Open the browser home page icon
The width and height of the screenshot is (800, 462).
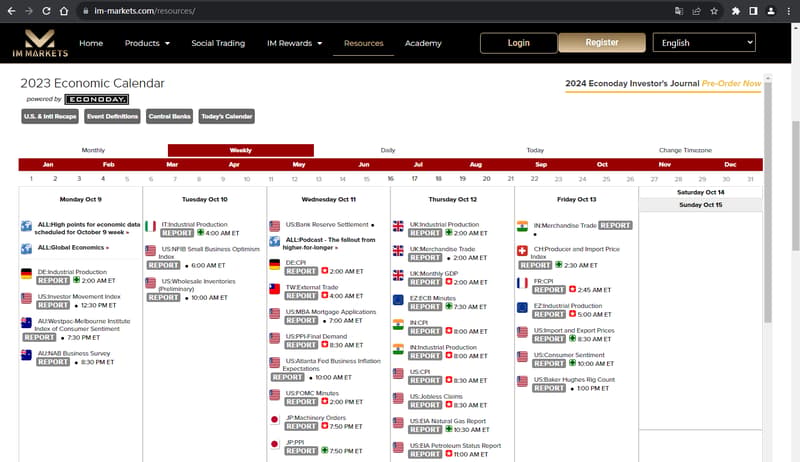(x=64, y=11)
